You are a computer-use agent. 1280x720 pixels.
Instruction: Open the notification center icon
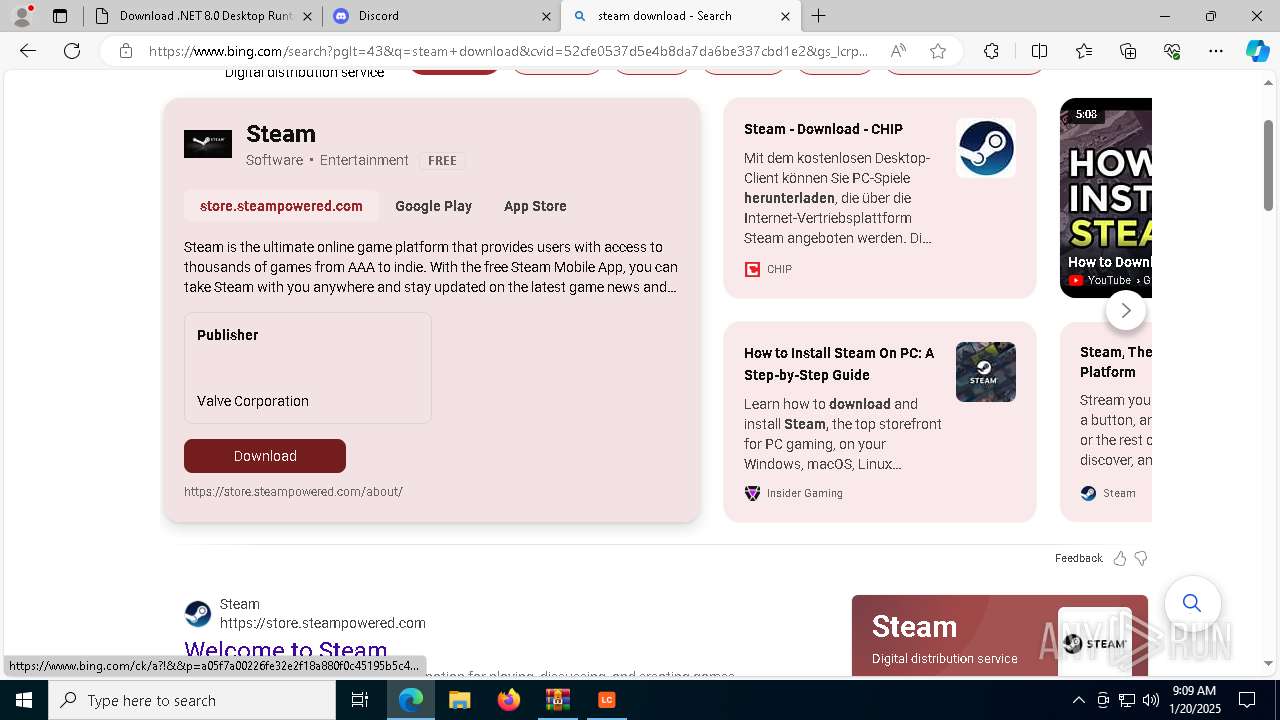point(1247,700)
